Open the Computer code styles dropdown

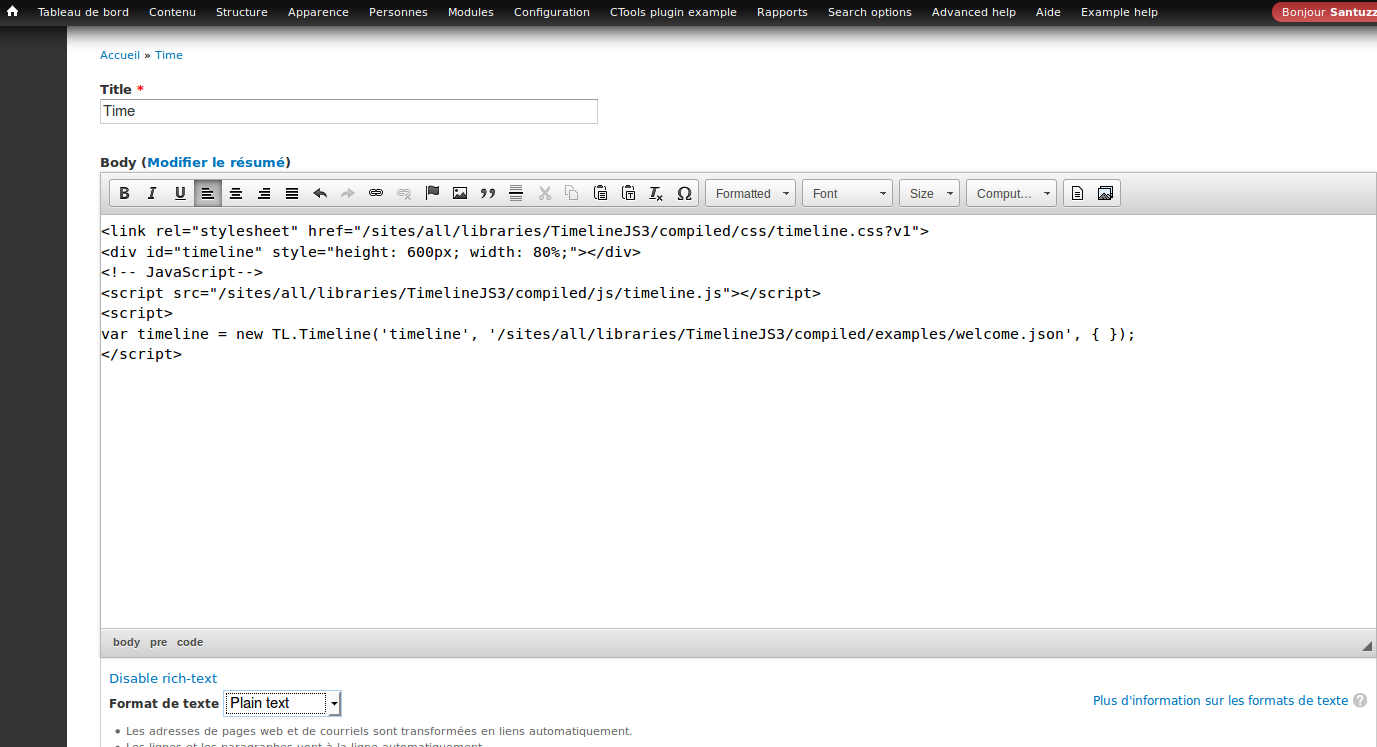coord(1011,193)
